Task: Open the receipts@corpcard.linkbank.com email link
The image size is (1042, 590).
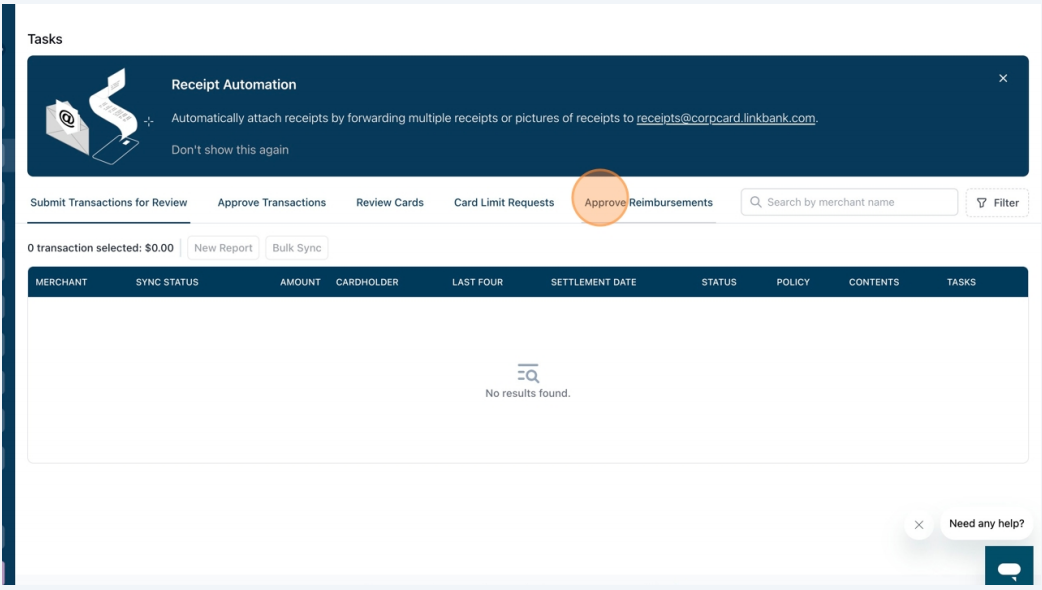Action: (x=726, y=118)
